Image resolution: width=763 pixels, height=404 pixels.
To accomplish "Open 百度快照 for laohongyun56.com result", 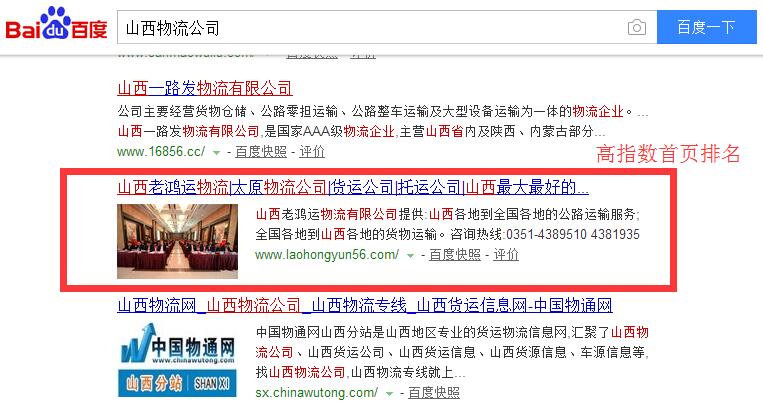I will coord(454,255).
